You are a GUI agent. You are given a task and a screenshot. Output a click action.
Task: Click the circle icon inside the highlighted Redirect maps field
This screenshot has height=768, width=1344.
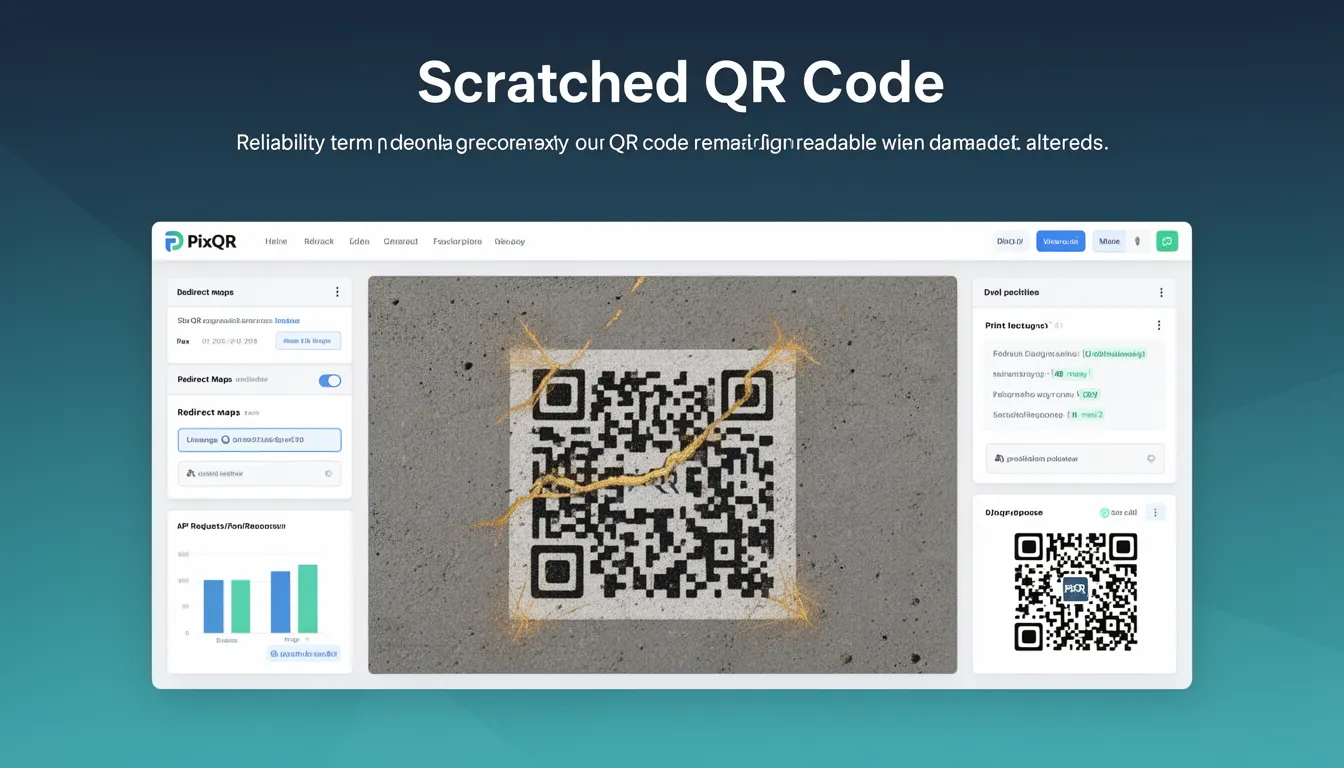click(x=225, y=439)
